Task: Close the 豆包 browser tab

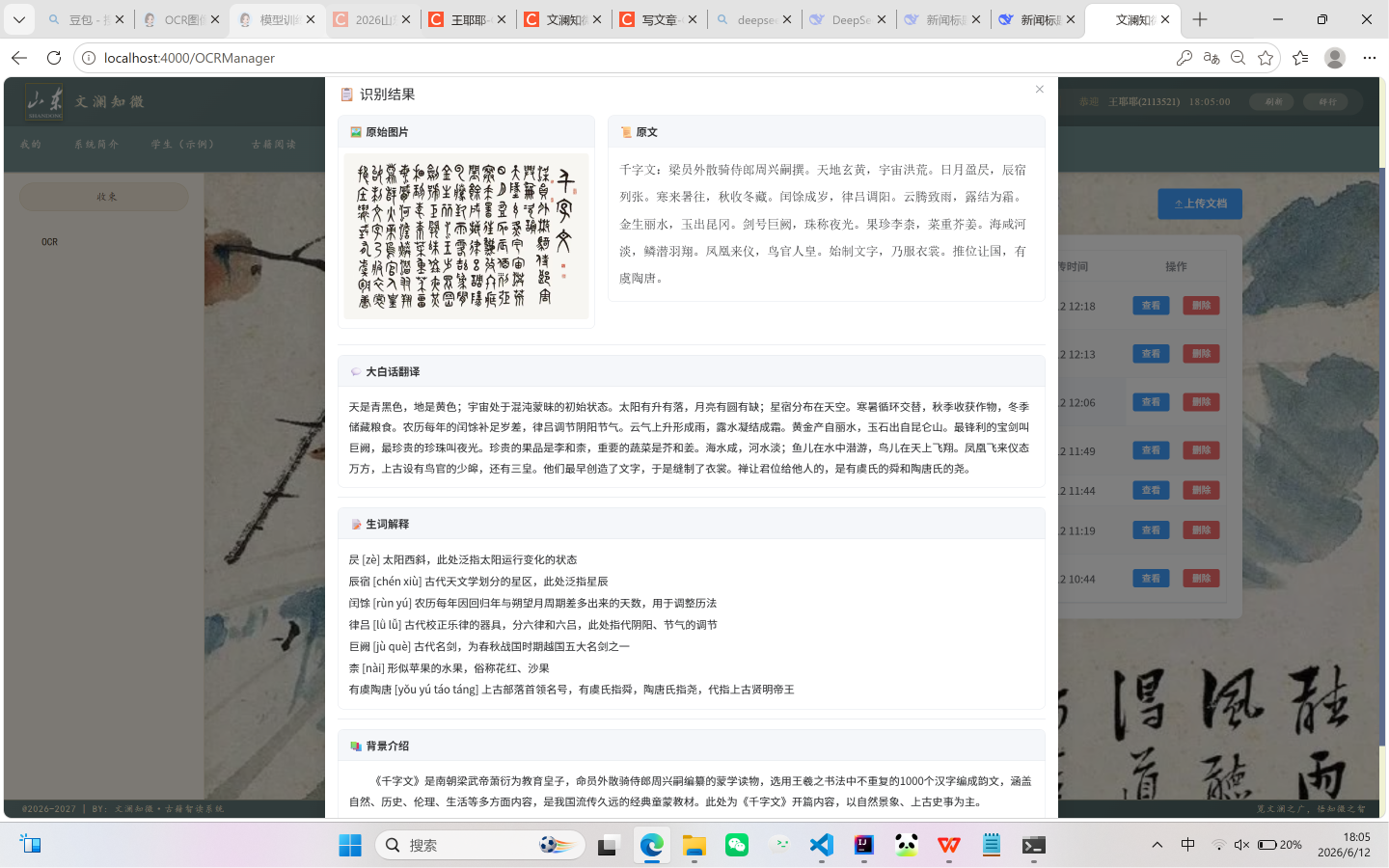Action: pos(120,19)
